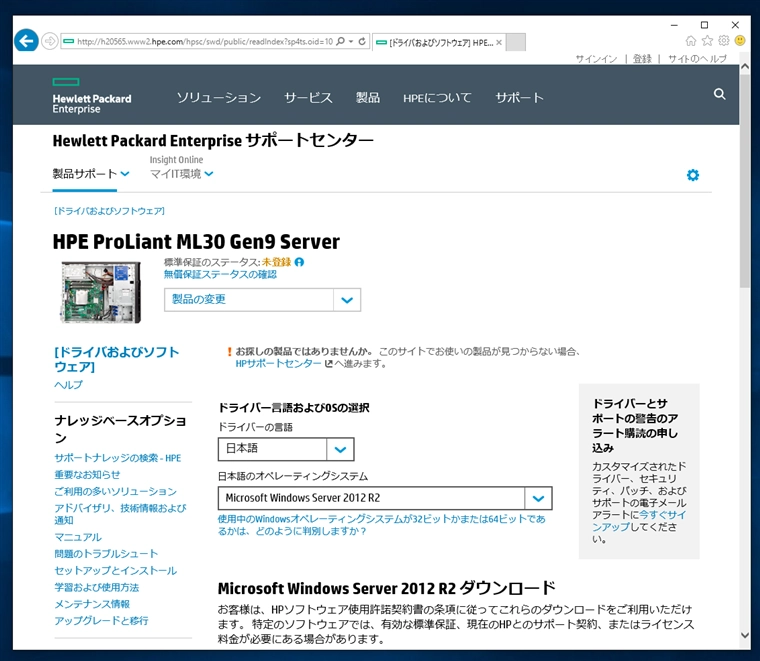The image size is (760, 661).
Task: Click the smiley feedback icon
Action: [x=740, y=41]
